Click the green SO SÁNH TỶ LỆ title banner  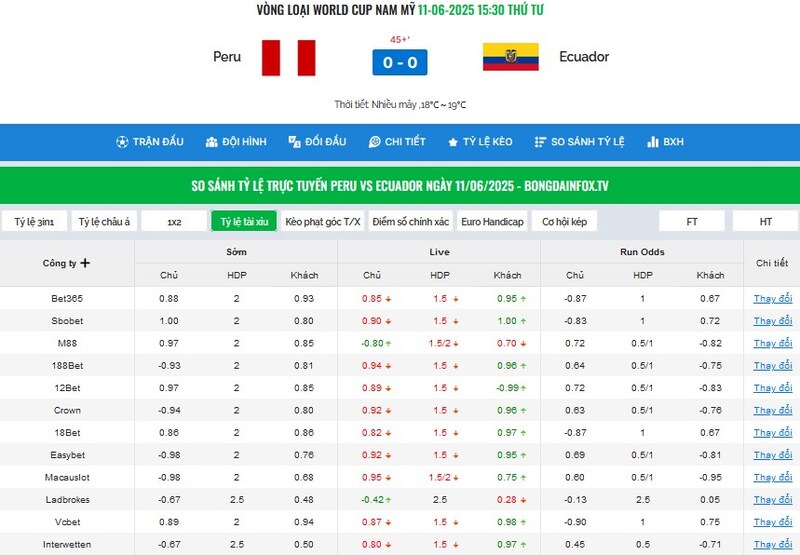coord(400,186)
